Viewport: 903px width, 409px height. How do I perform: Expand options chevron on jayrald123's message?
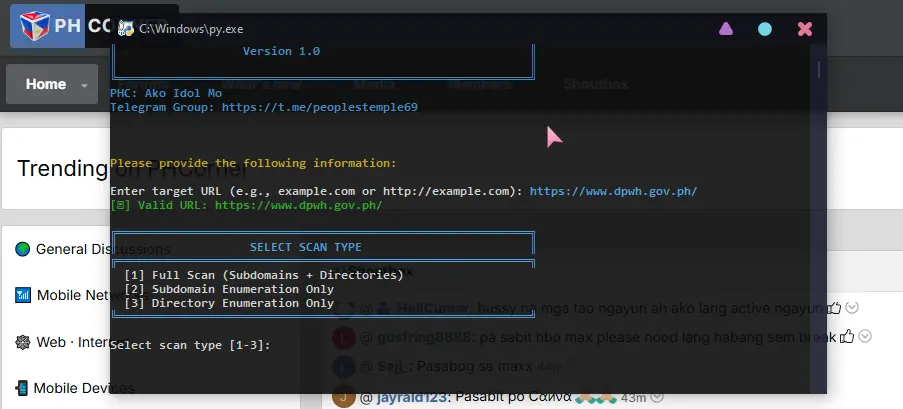pyautogui.click(x=657, y=397)
